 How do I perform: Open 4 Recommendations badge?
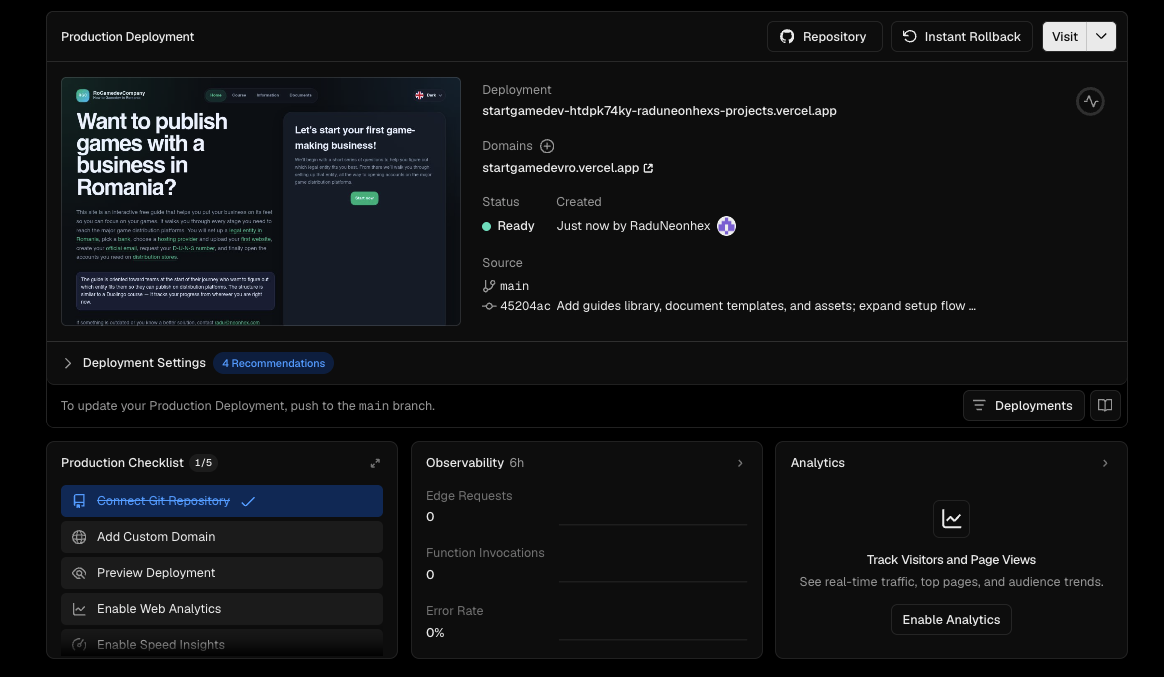click(273, 363)
